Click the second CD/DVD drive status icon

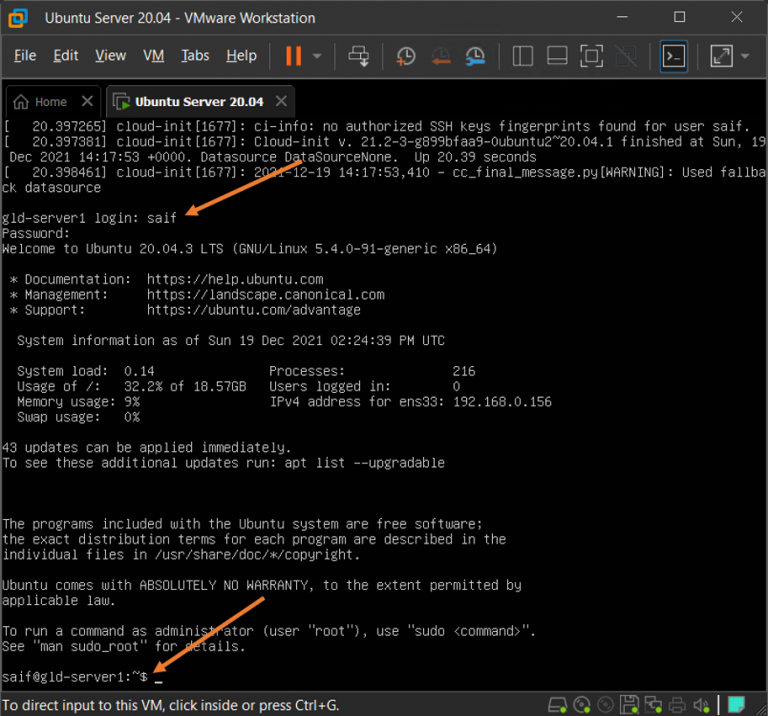coord(606,705)
